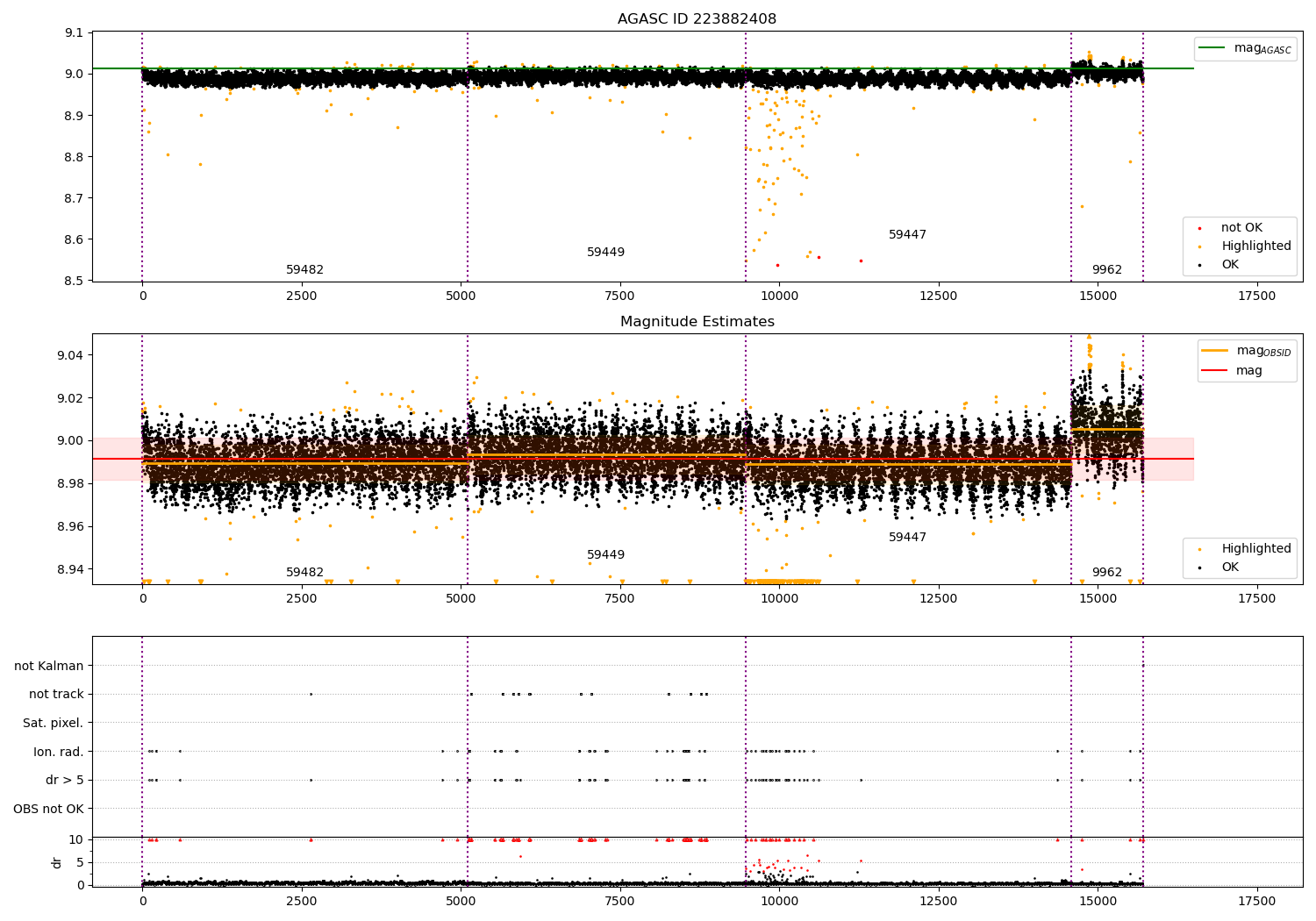Click the 8.94 tick on Magnitude Estimates y-axis
1316x921 pixels.
tap(70, 570)
